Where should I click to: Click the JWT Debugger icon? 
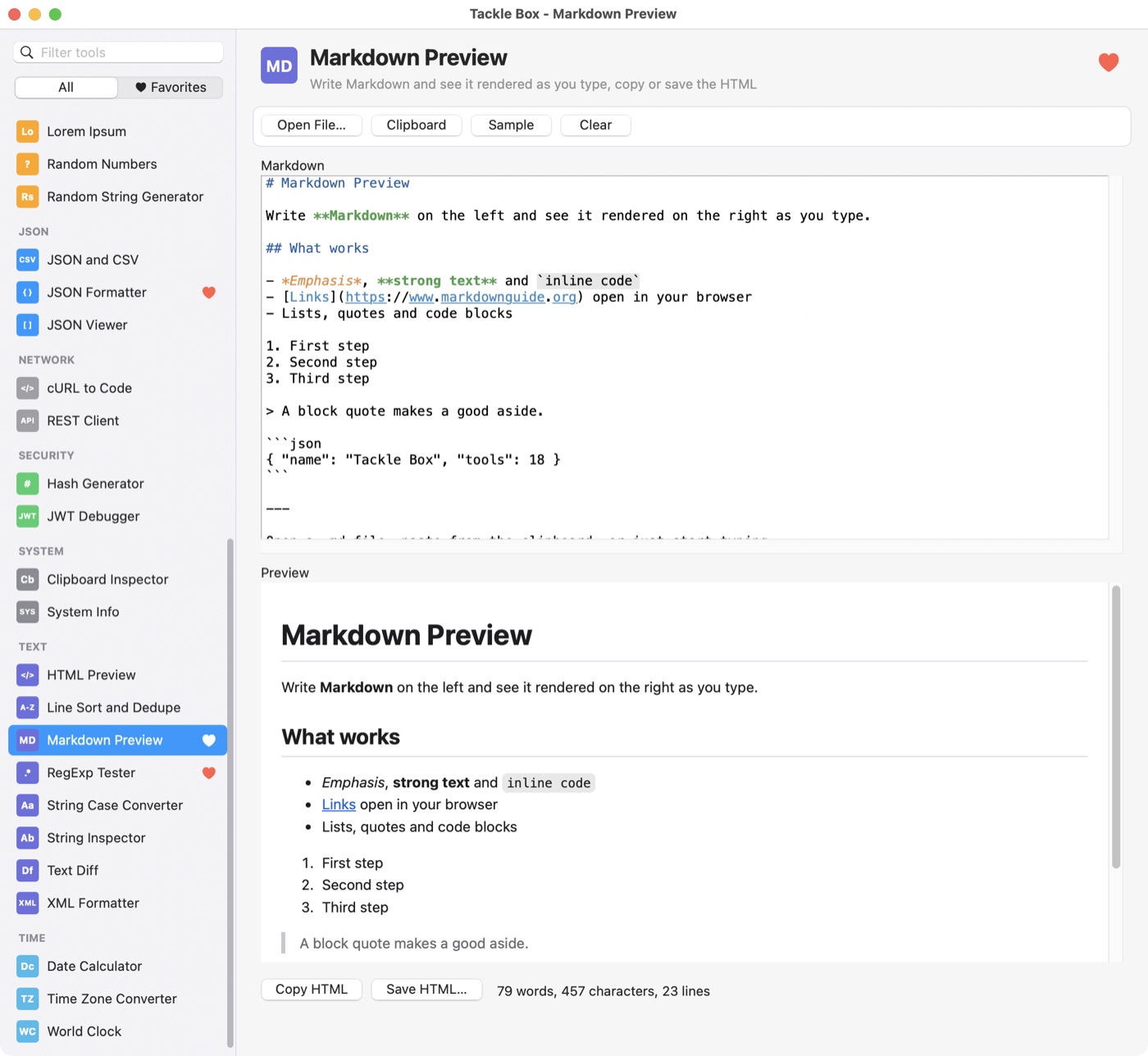coord(27,517)
